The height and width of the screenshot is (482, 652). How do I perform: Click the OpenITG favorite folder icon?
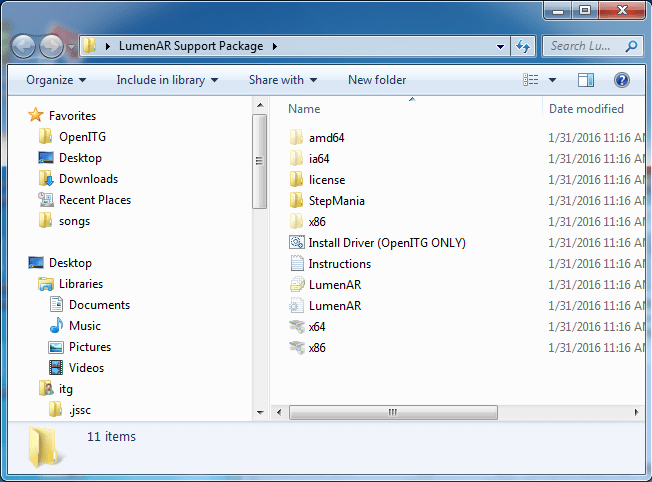coord(45,136)
